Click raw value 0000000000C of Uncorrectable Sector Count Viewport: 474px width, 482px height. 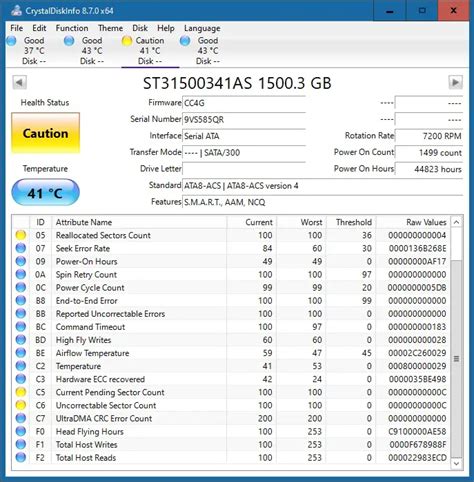[x=417, y=405]
